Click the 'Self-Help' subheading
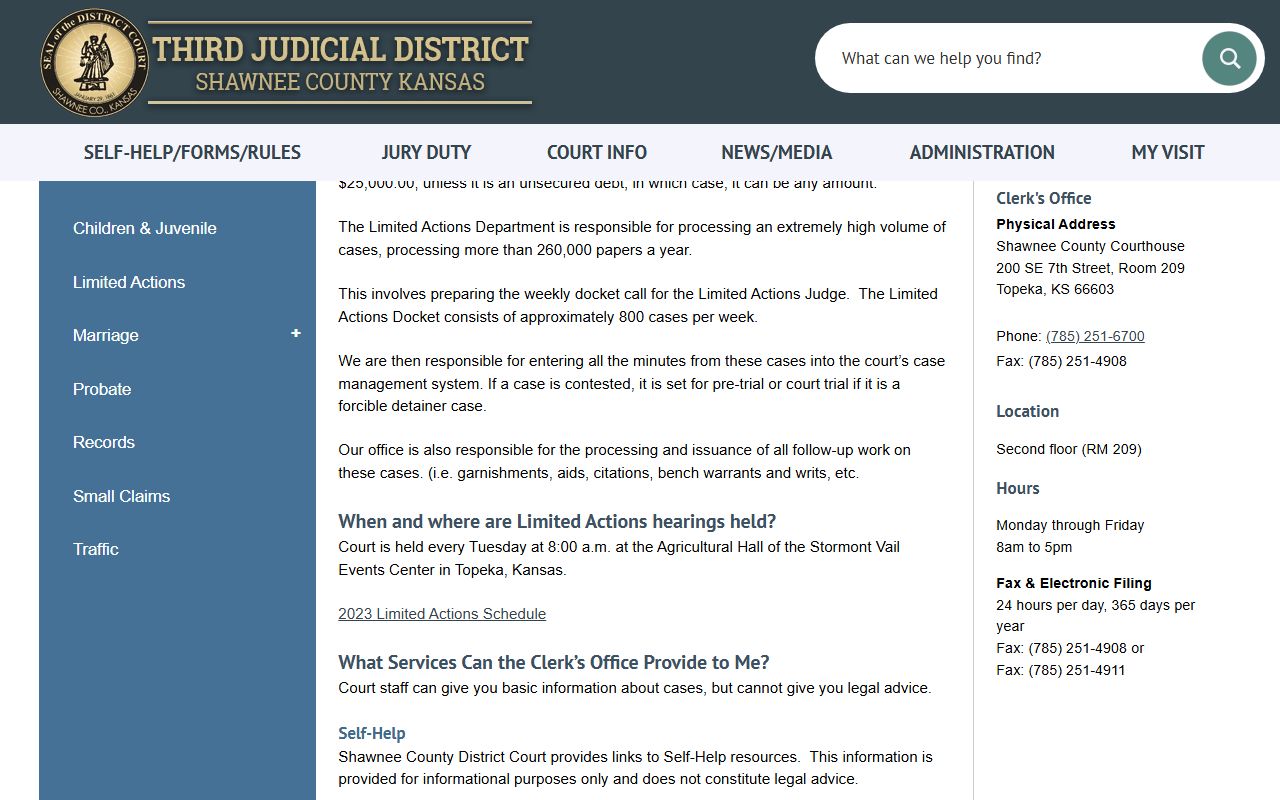 tap(372, 733)
